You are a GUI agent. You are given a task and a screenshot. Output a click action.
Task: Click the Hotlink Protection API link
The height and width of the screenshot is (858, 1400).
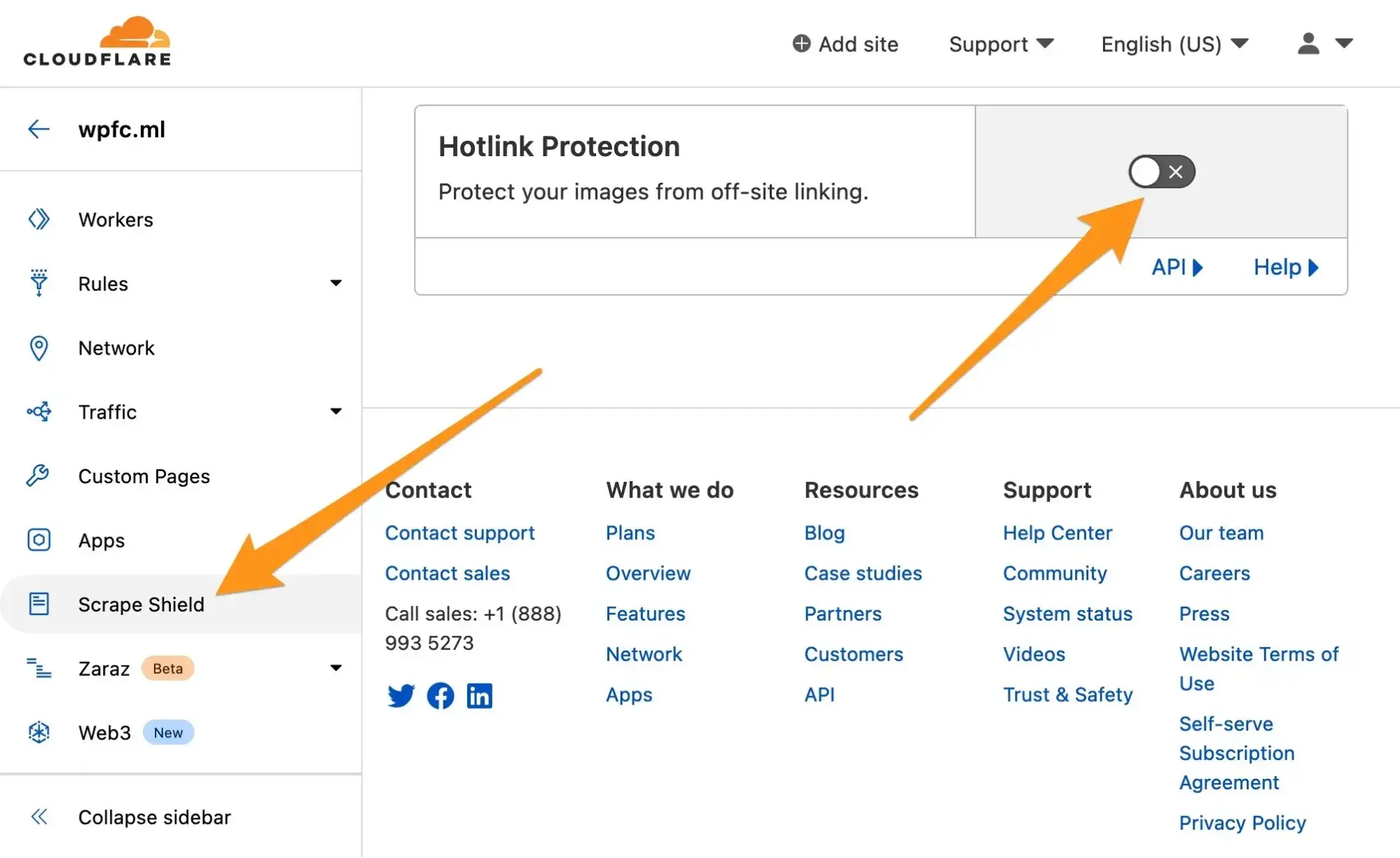click(x=1176, y=266)
